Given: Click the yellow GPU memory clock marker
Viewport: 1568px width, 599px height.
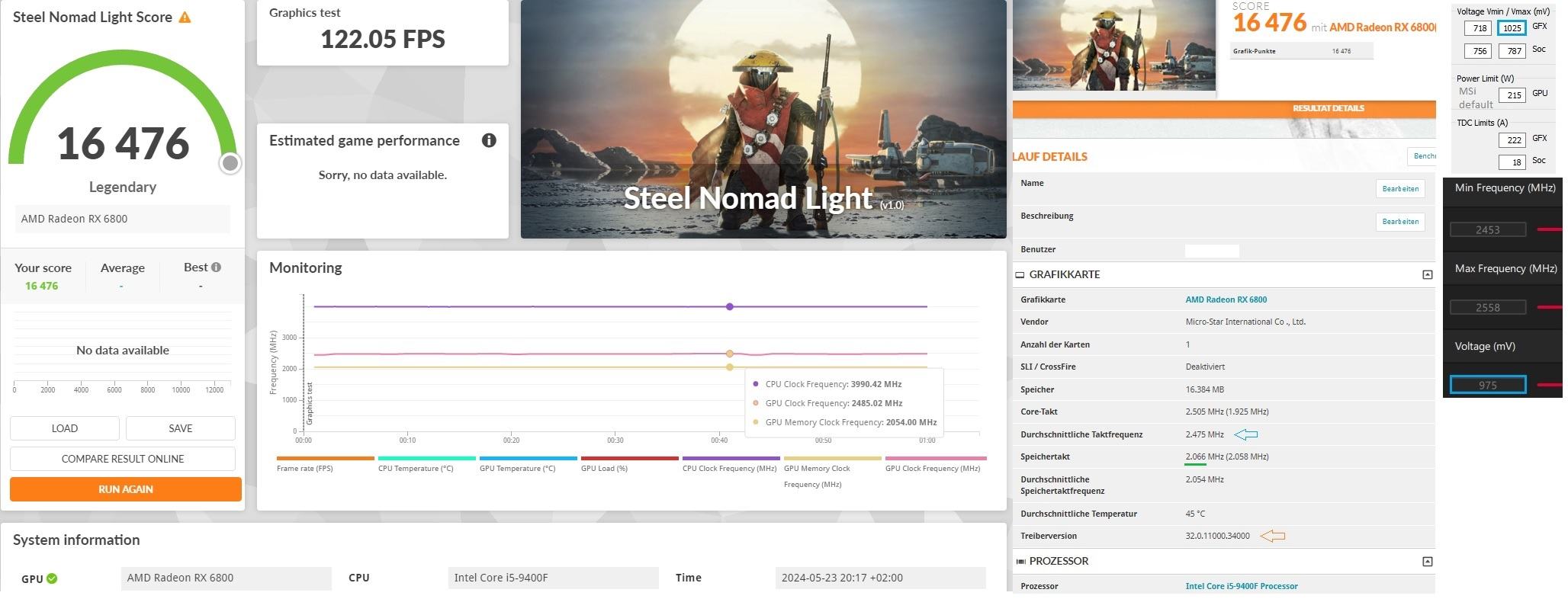Looking at the screenshot, I should point(730,367).
